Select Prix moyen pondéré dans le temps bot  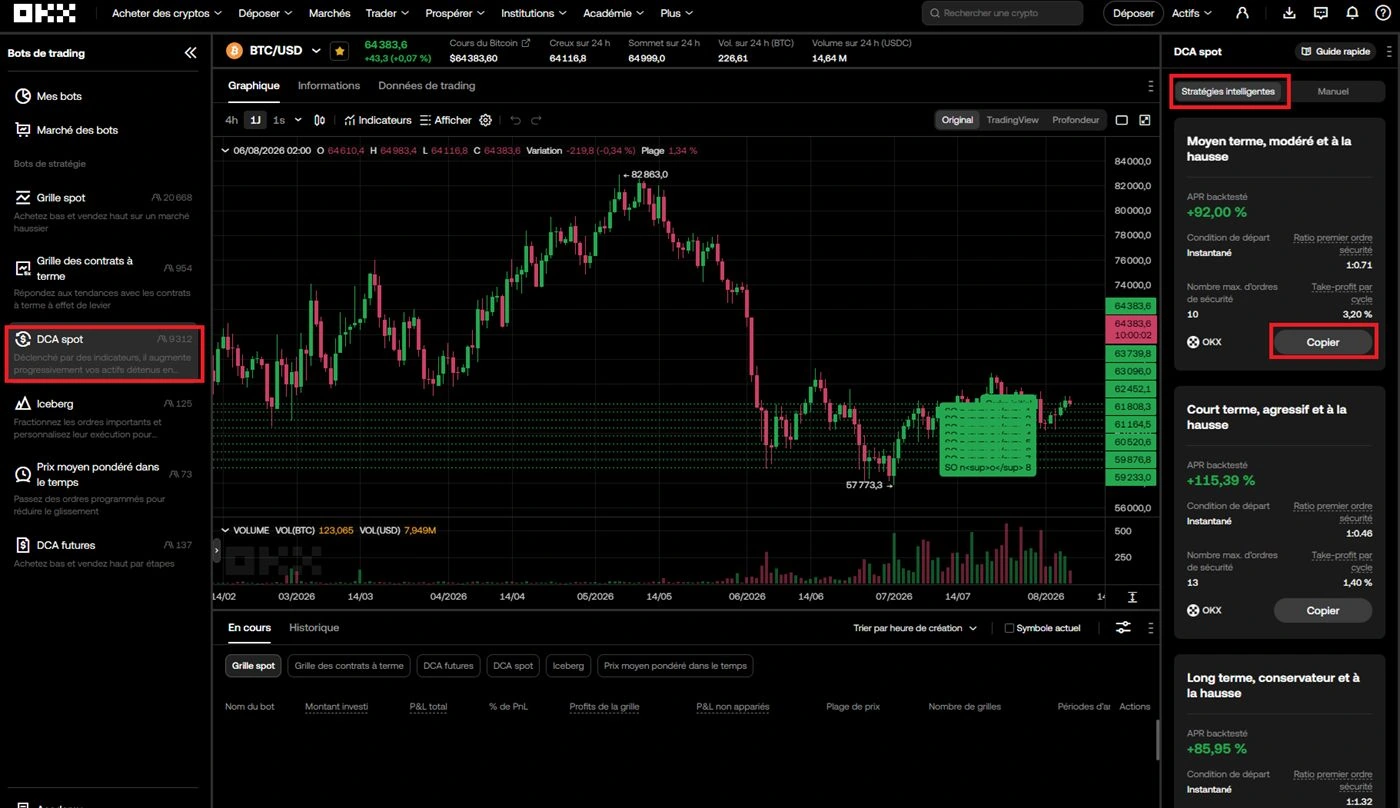pyautogui.click(x=104, y=488)
